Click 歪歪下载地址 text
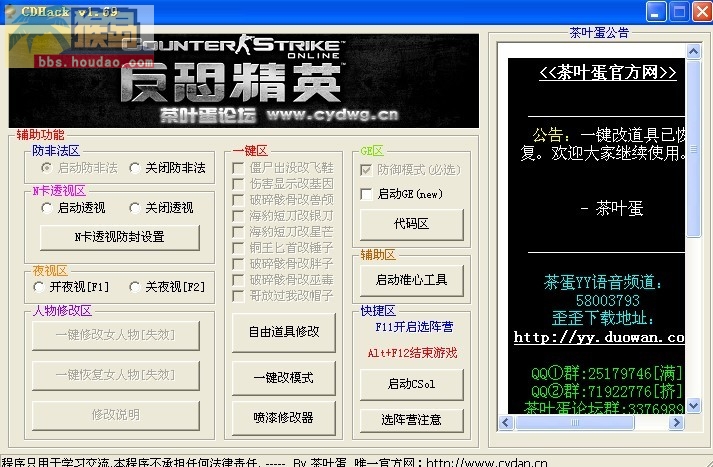 (603, 318)
